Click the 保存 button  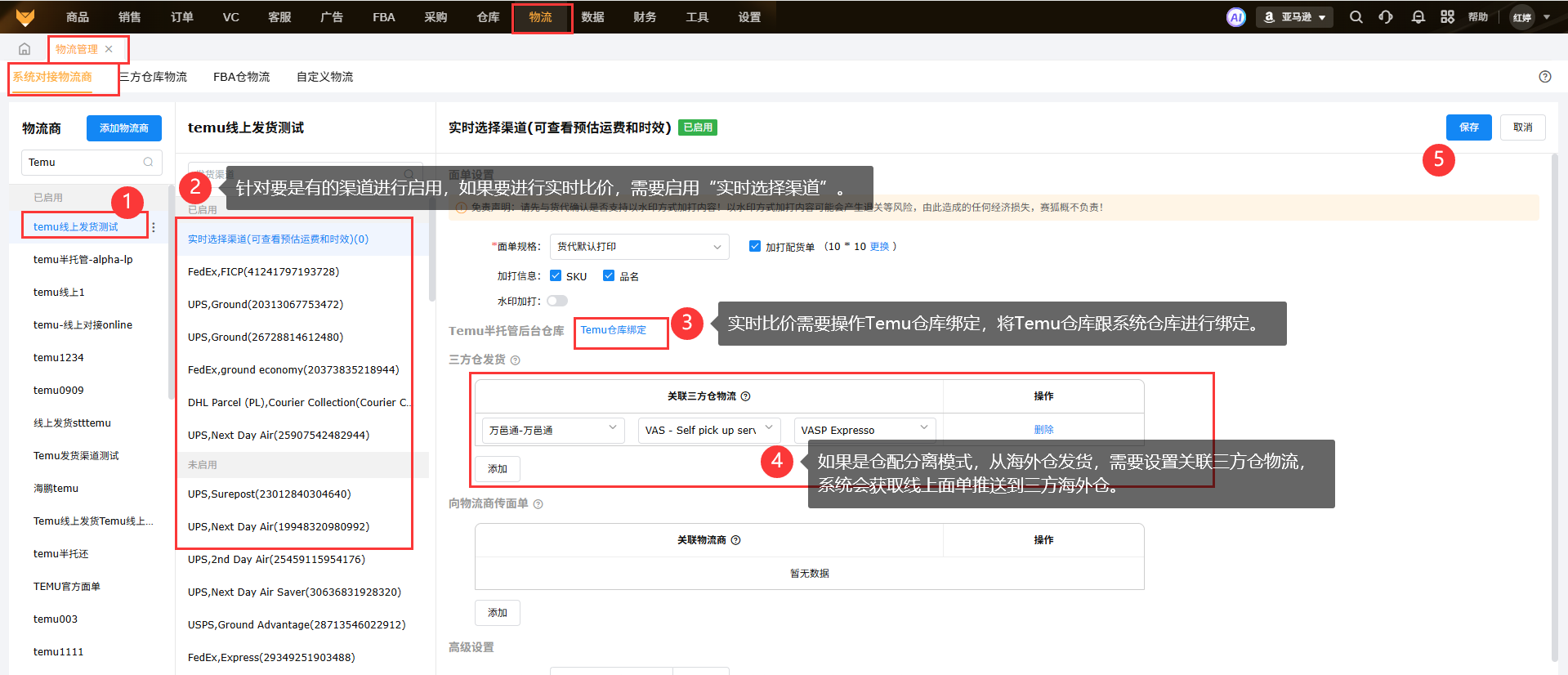pos(1468,127)
